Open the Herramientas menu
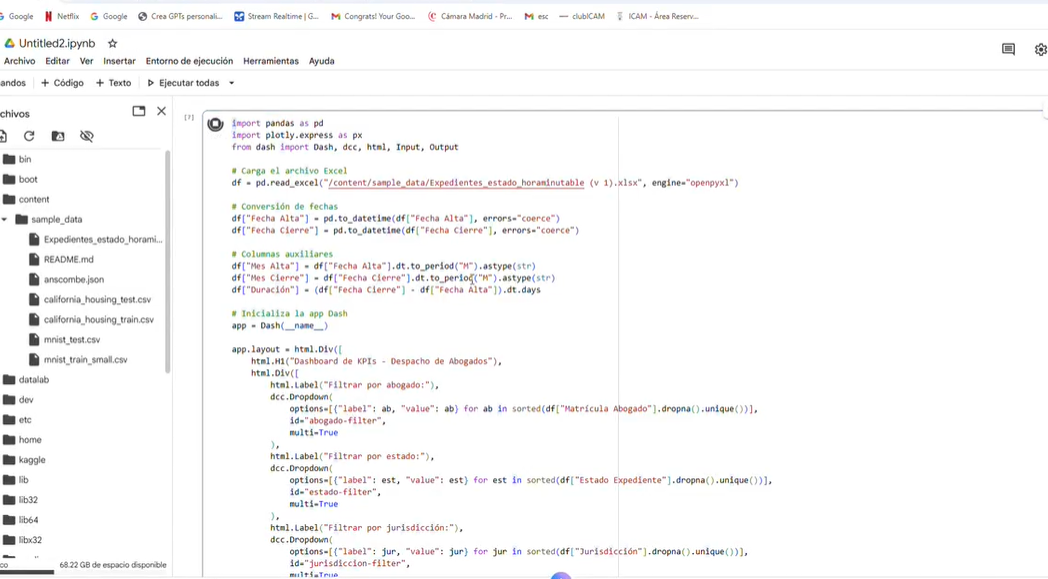 (270, 61)
